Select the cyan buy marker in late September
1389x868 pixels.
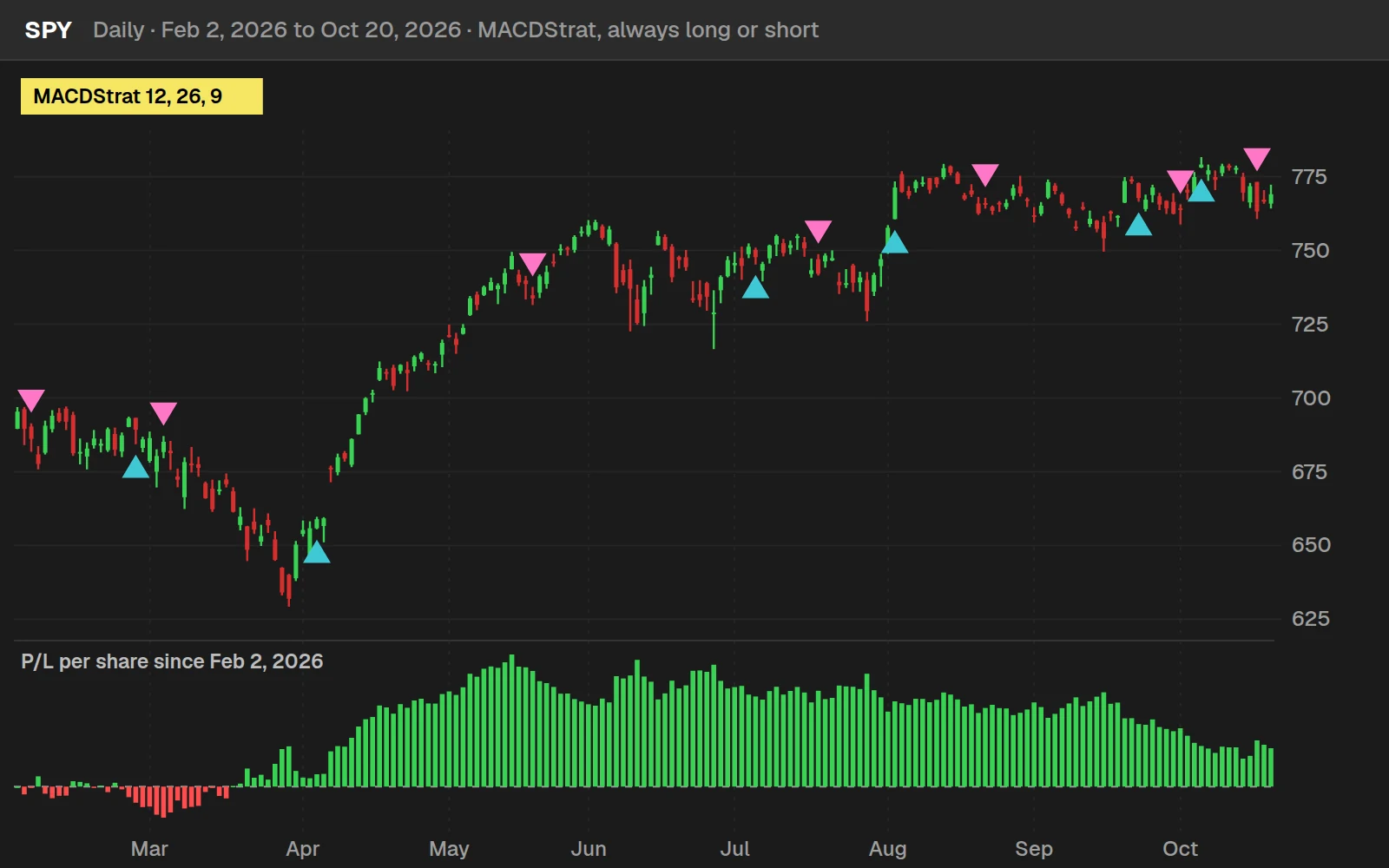[x=1138, y=225]
